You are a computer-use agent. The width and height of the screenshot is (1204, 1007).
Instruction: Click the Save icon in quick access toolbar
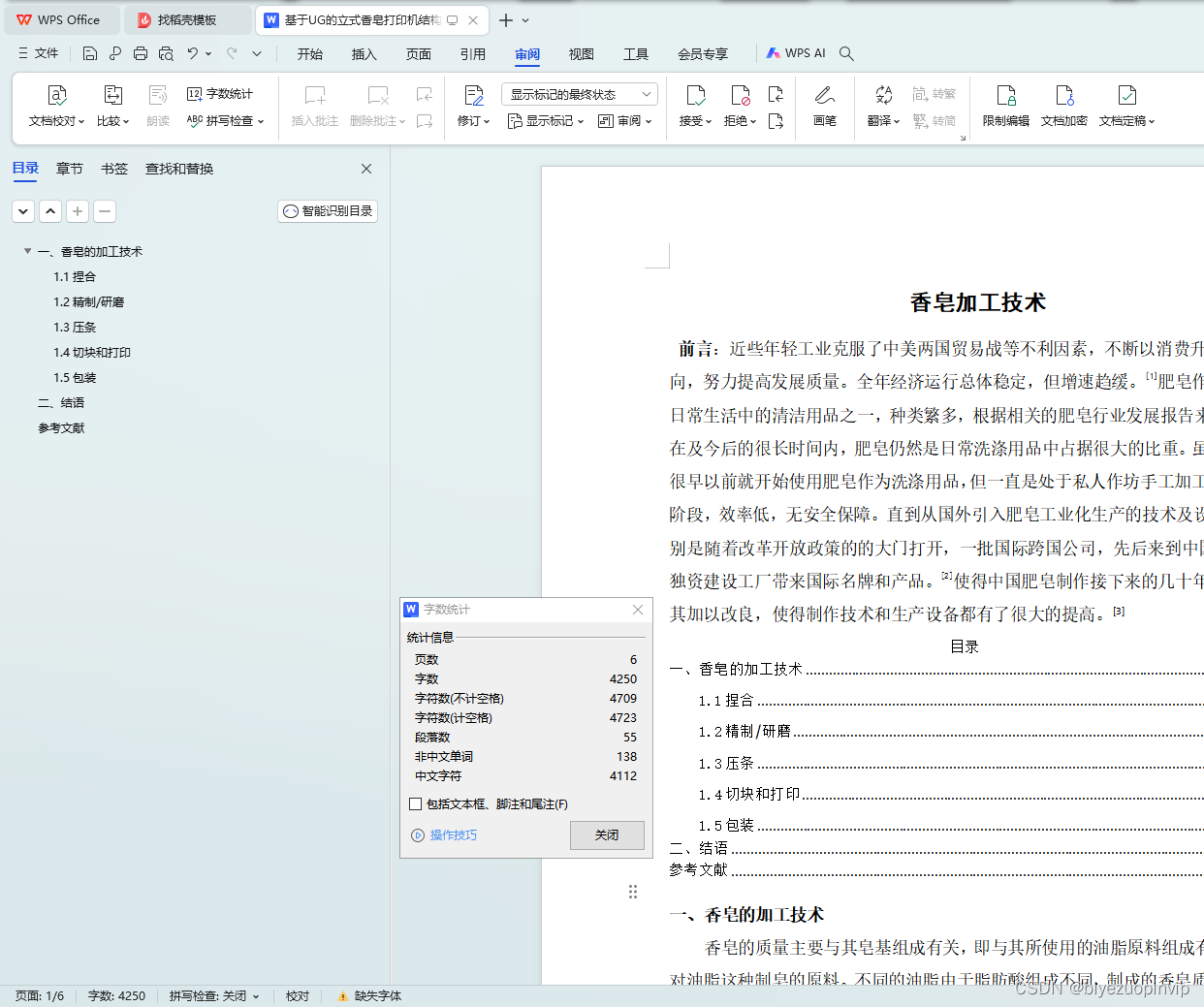[90, 53]
